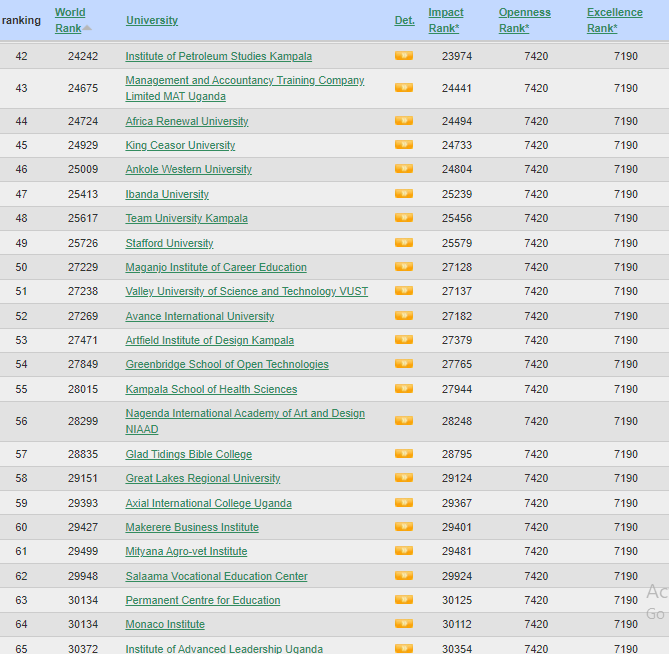The image size is (669, 654).
Task: Visit Great Lakes Regional University page
Action: [x=203, y=478]
